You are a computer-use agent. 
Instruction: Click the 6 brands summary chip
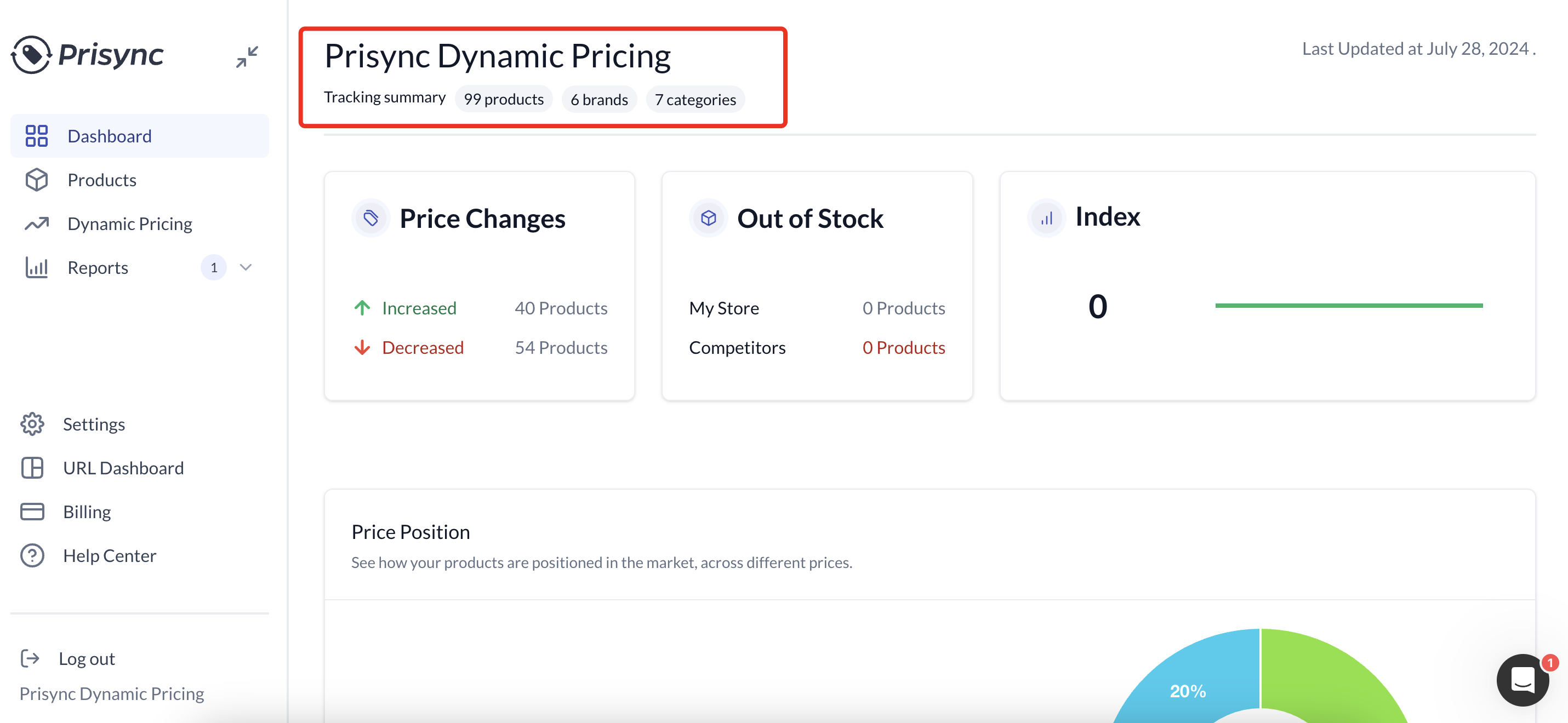[x=599, y=99]
